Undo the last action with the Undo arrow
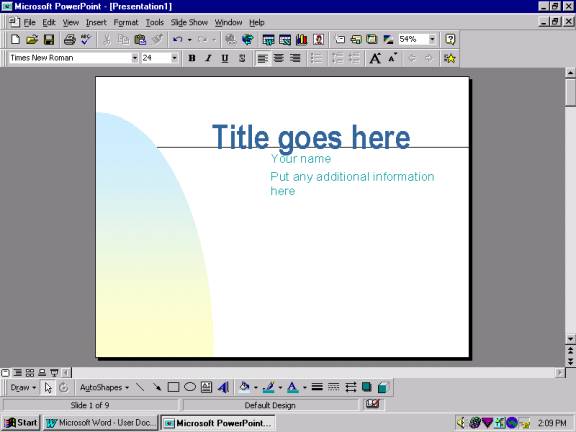This screenshot has width=576, height=432. (177, 39)
